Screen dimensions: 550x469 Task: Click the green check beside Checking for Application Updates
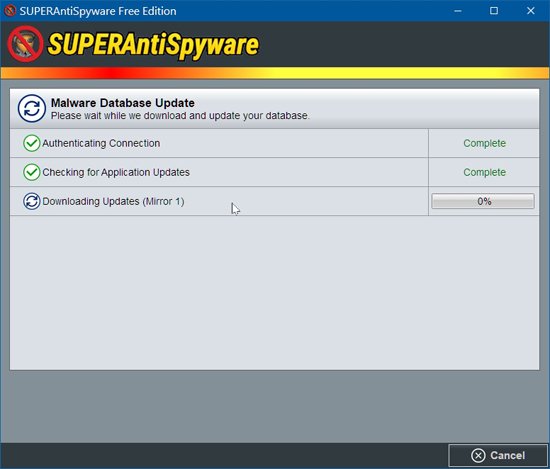[32, 172]
